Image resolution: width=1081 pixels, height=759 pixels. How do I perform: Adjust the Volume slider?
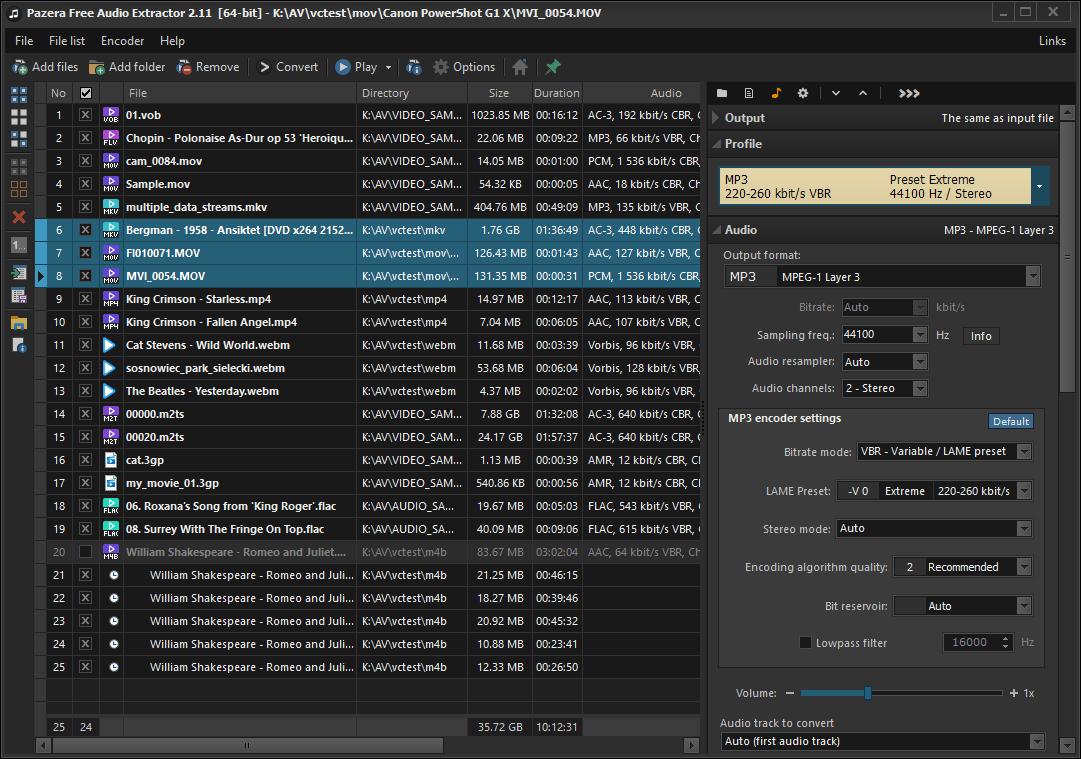[868, 692]
